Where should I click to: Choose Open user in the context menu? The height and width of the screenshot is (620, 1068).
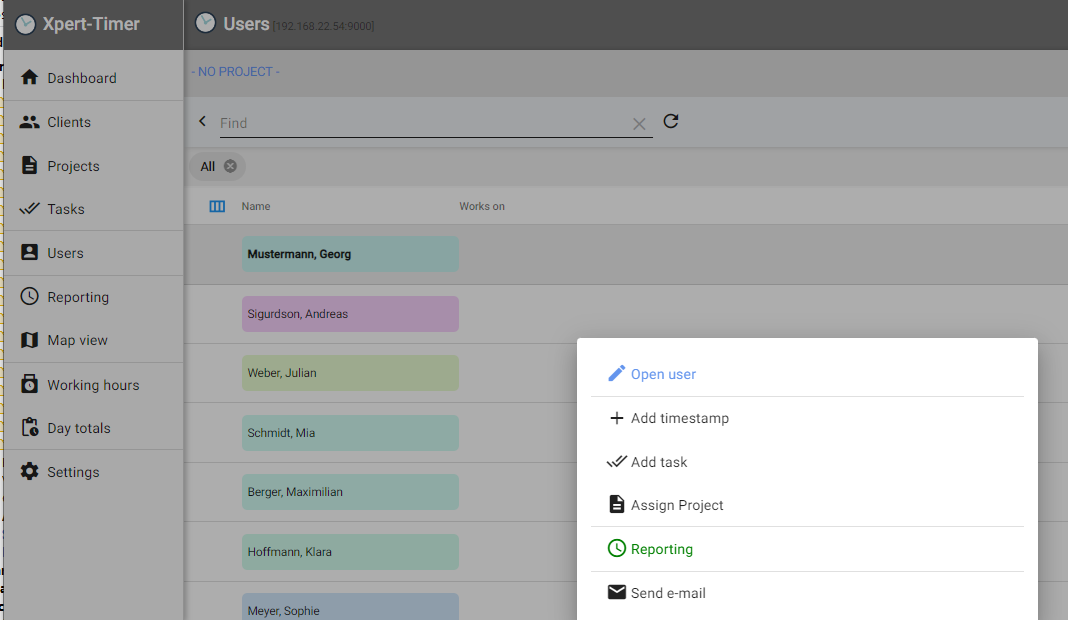point(662,374)
